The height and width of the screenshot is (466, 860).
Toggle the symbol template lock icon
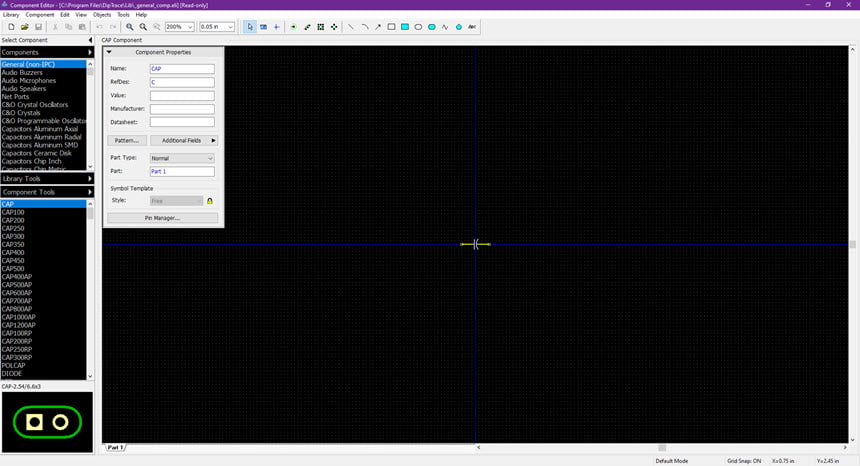tap(210, 201)
